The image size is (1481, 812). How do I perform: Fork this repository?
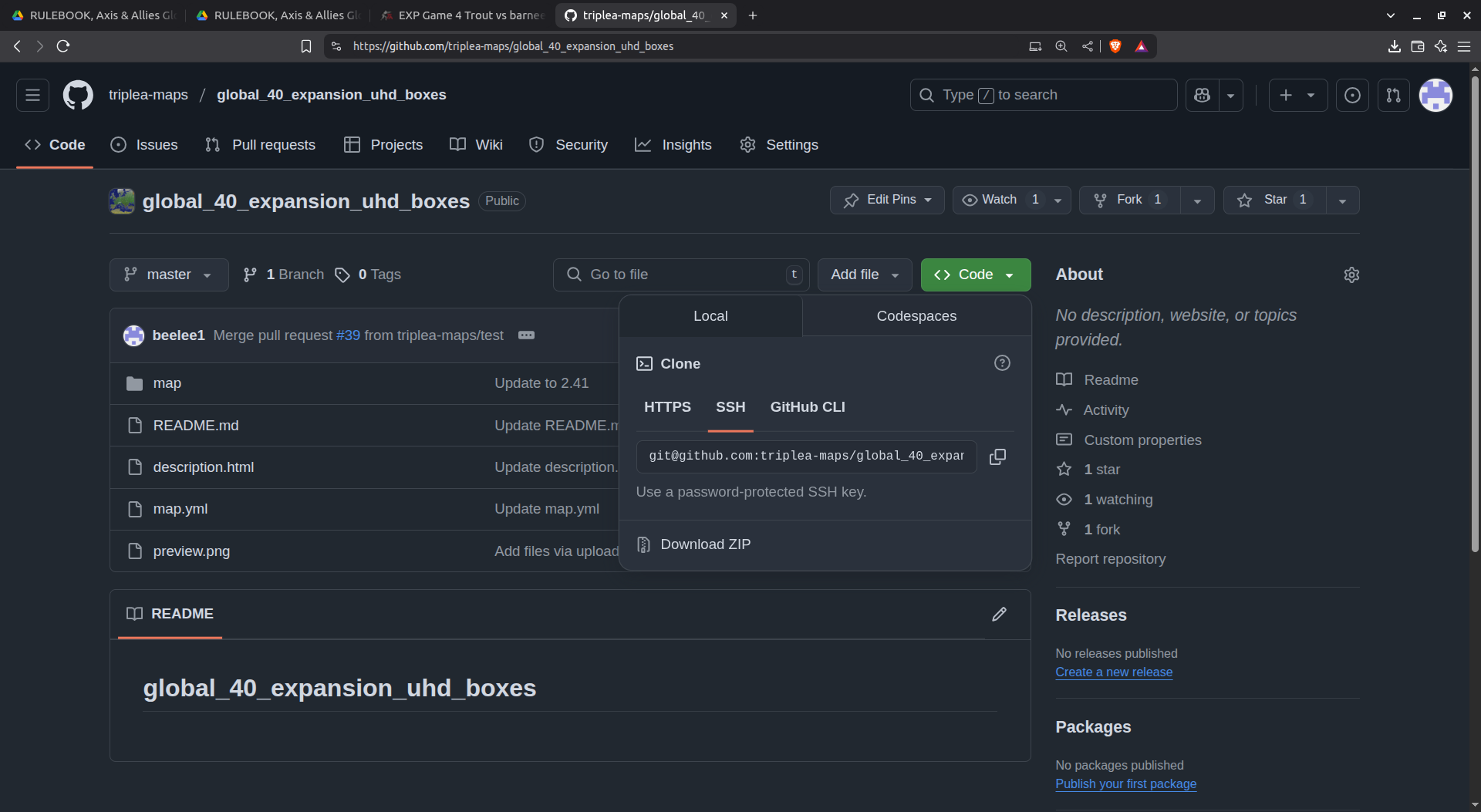click(x=1130, y=200)
